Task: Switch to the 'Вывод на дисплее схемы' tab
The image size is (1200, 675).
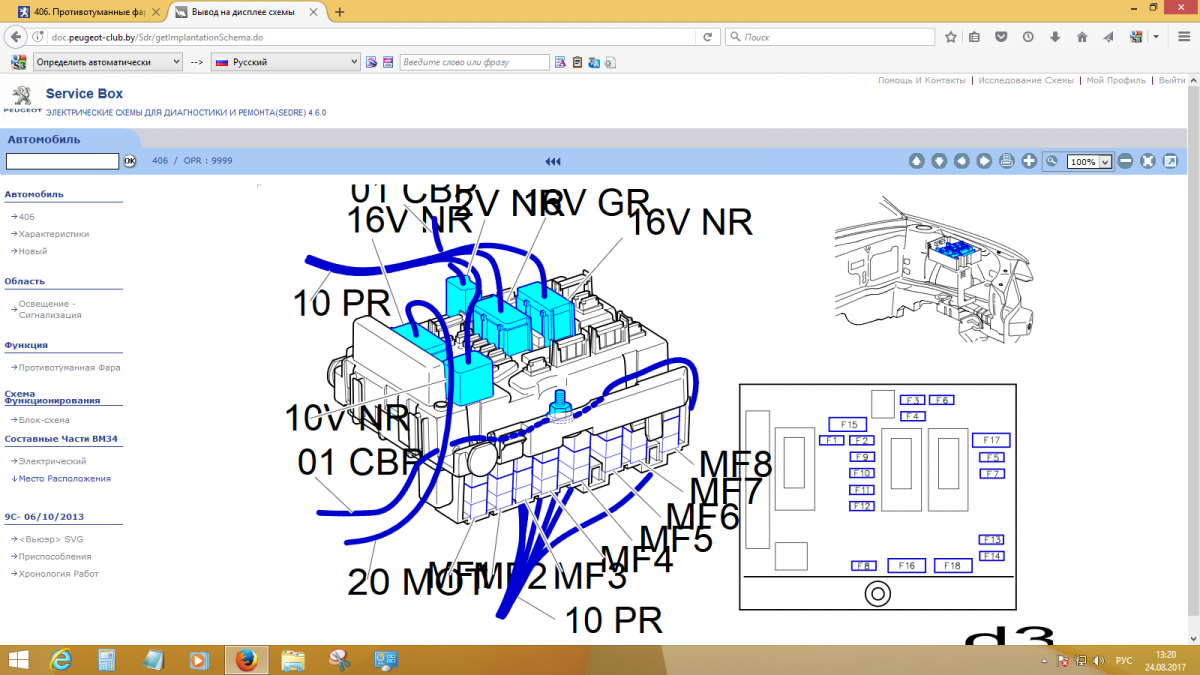Action: [240, 13]
